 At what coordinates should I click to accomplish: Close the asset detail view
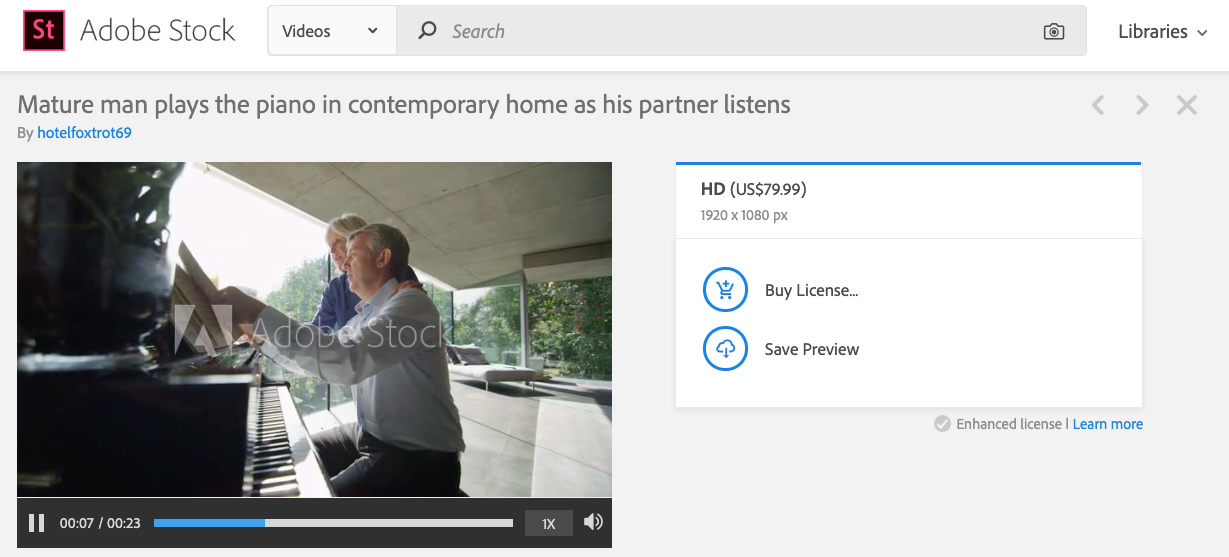tap(1187, 105)
